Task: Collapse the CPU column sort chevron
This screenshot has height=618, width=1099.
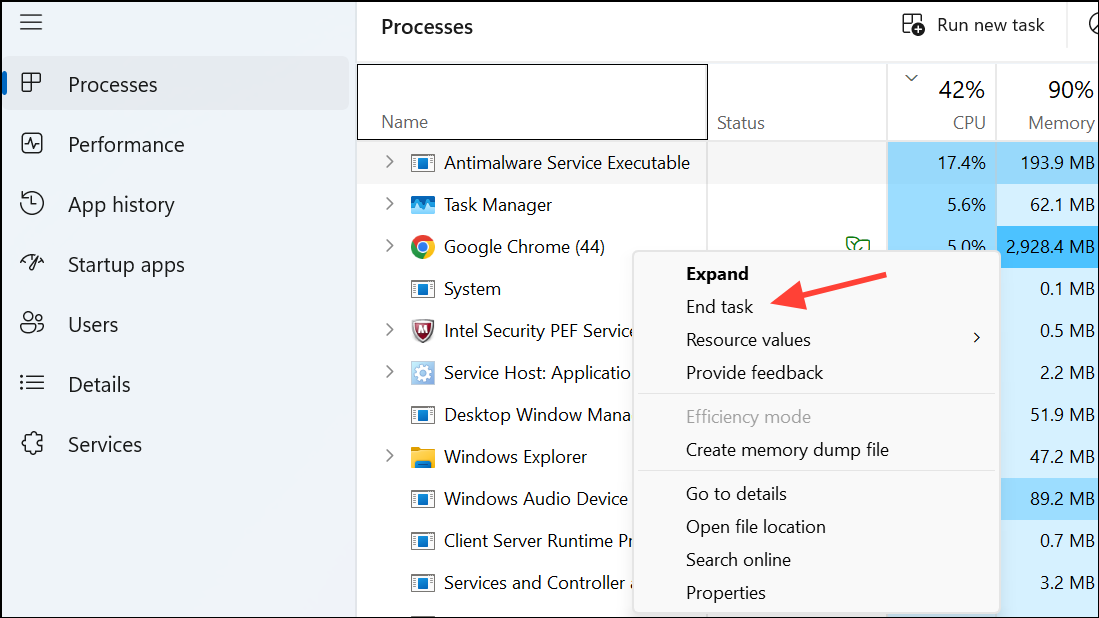Action: [911, 76]
